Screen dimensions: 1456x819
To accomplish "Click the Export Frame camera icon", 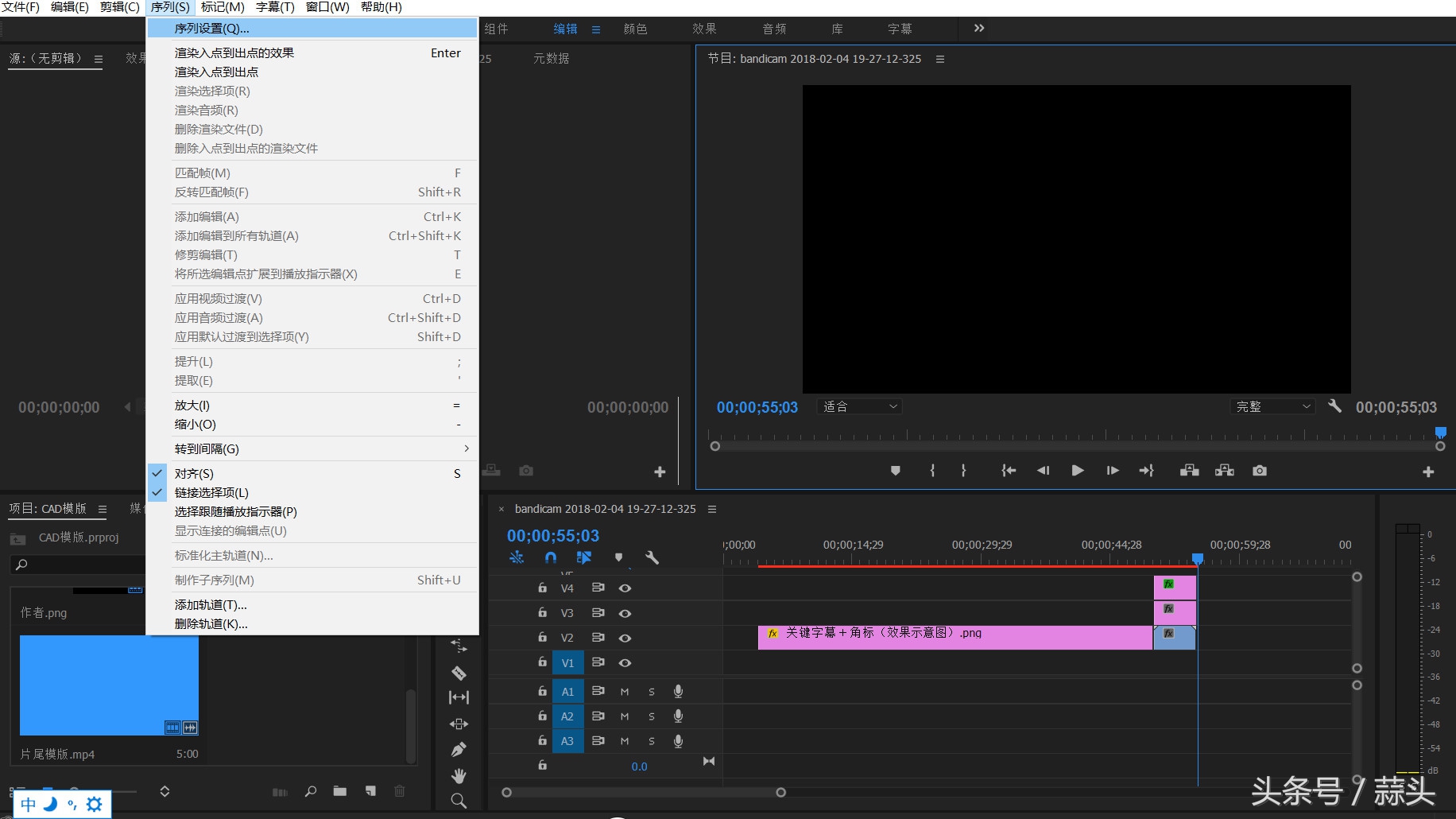I will coord(1260,471).
